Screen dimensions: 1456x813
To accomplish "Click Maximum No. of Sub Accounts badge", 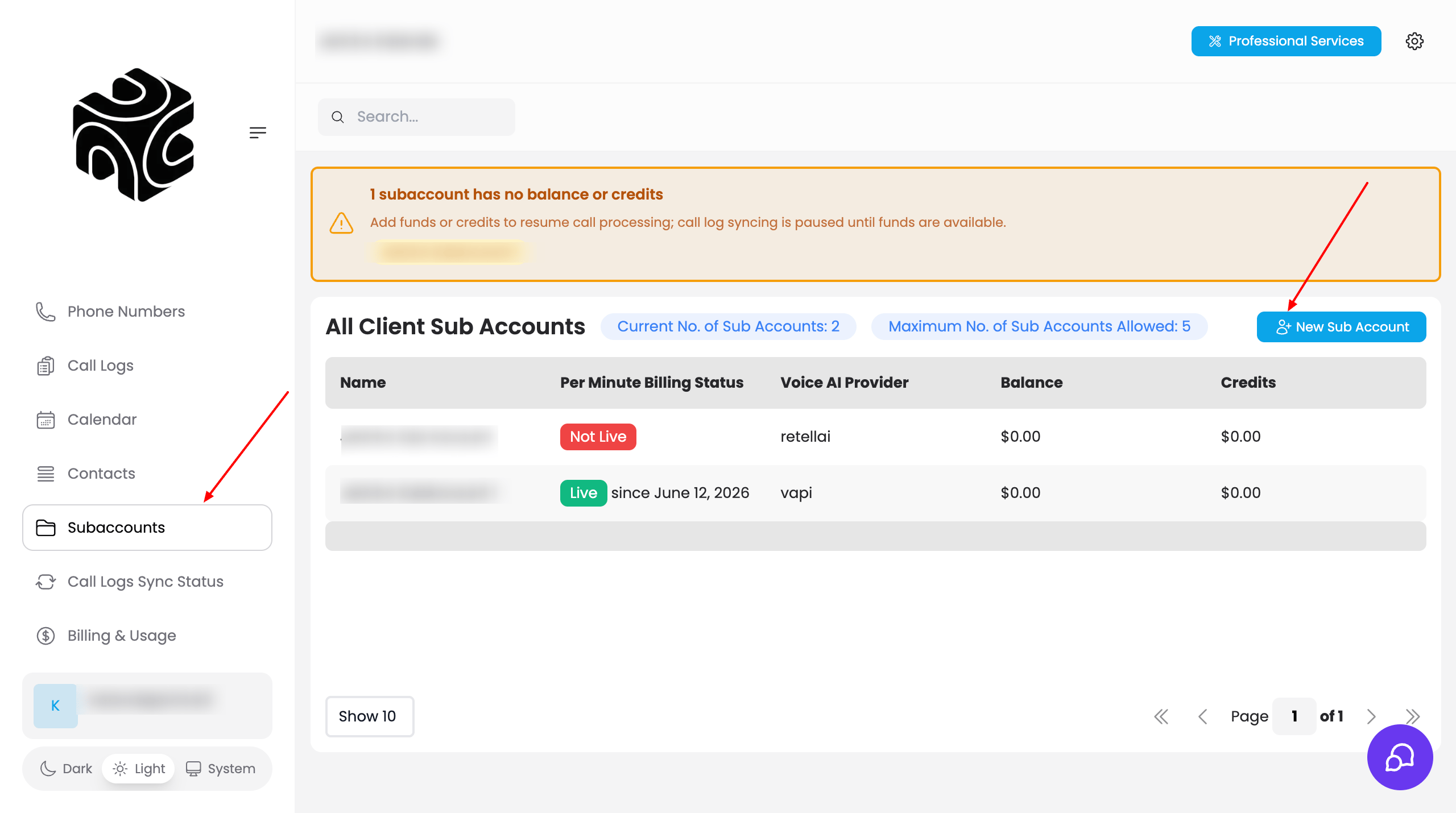I will pos(1039,326).
